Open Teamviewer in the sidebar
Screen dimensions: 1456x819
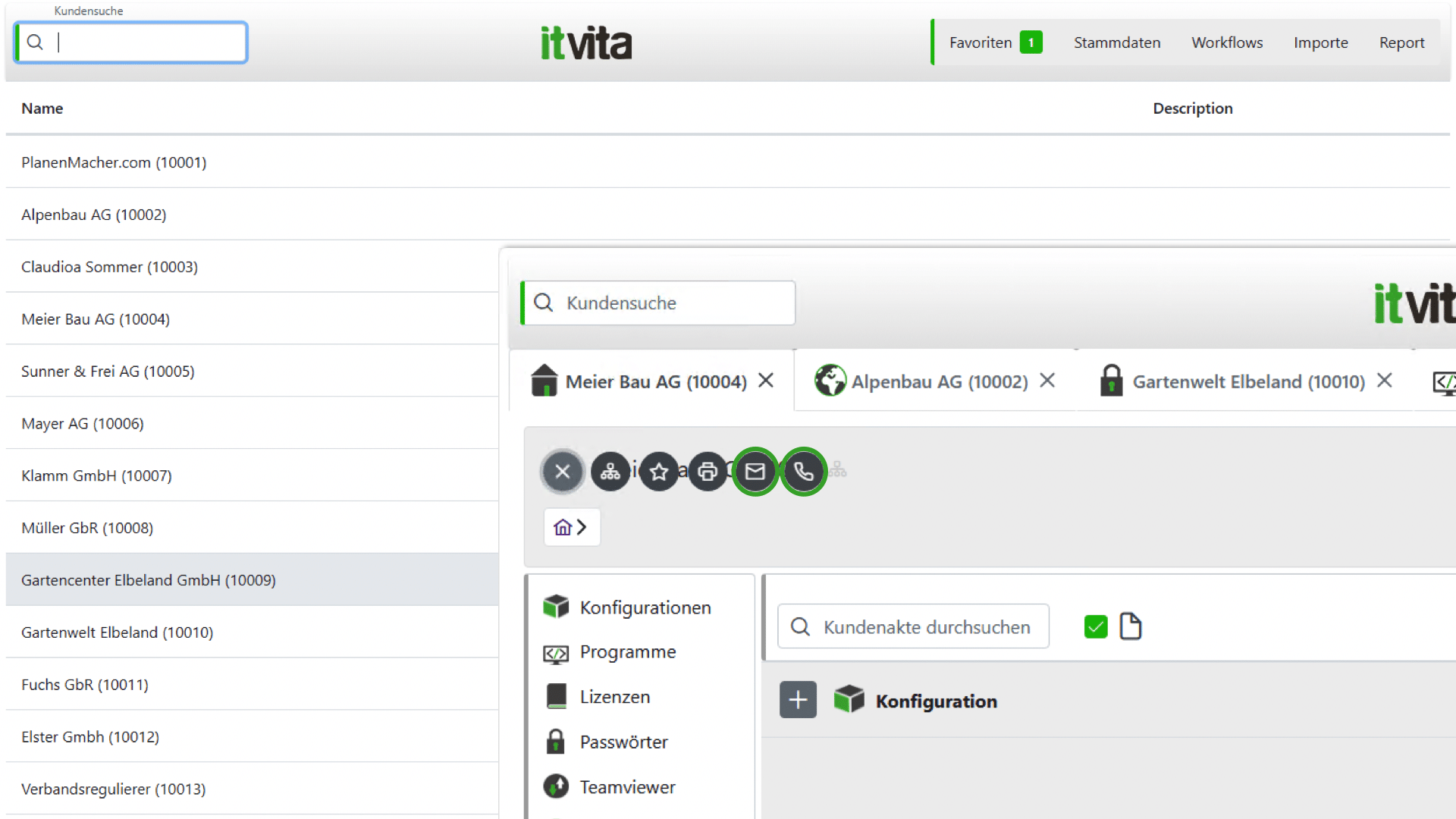point(627,787)
